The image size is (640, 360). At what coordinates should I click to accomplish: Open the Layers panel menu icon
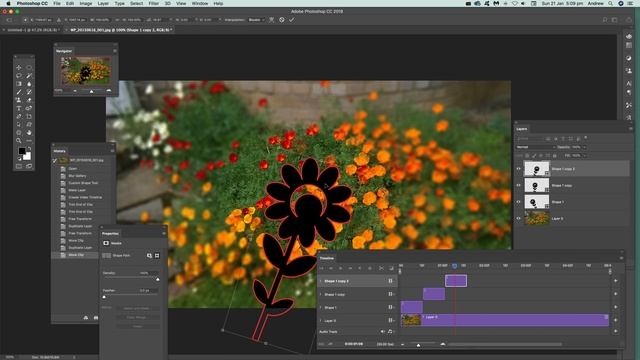click(x=631, y=129)
